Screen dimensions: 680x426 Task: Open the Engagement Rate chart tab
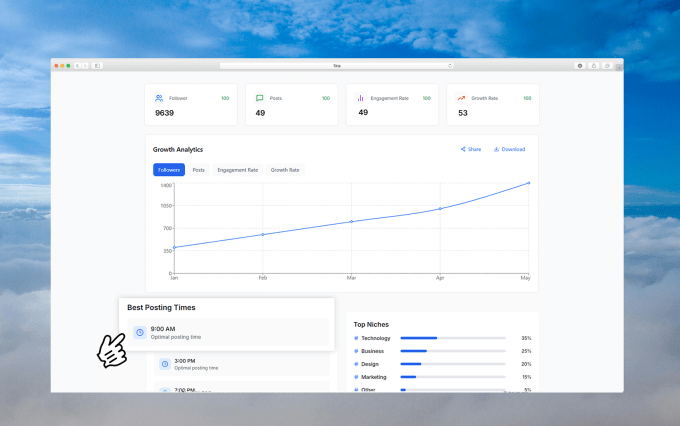tap(238, 170)
